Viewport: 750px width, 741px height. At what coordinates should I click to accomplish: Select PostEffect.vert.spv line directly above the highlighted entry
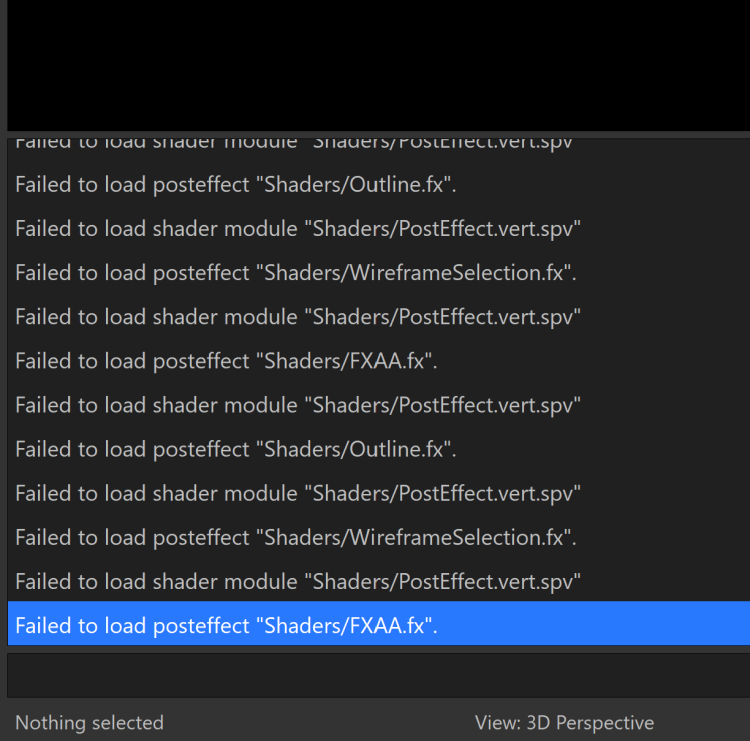pyautogui.click(x=298, y=581)
